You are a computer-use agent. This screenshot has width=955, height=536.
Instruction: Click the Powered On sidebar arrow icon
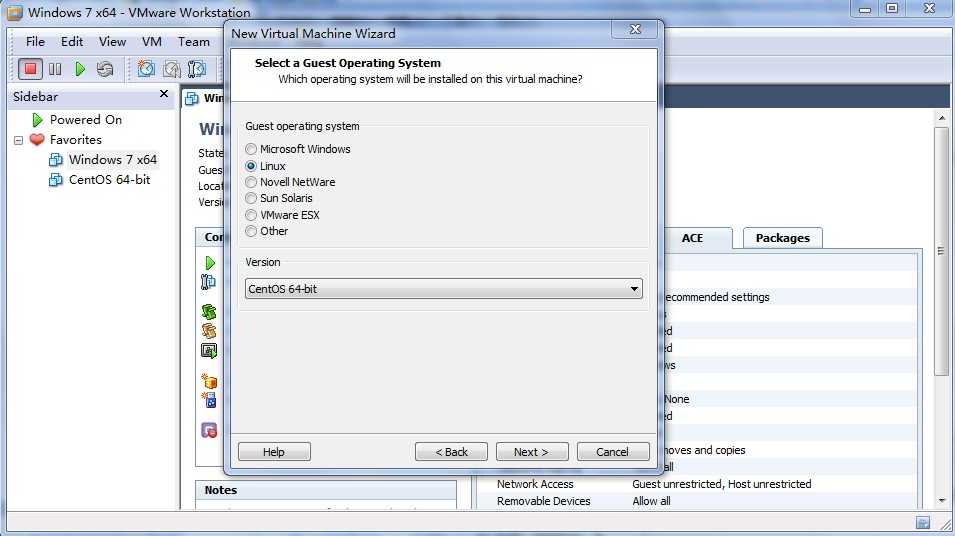coord(37,119)
